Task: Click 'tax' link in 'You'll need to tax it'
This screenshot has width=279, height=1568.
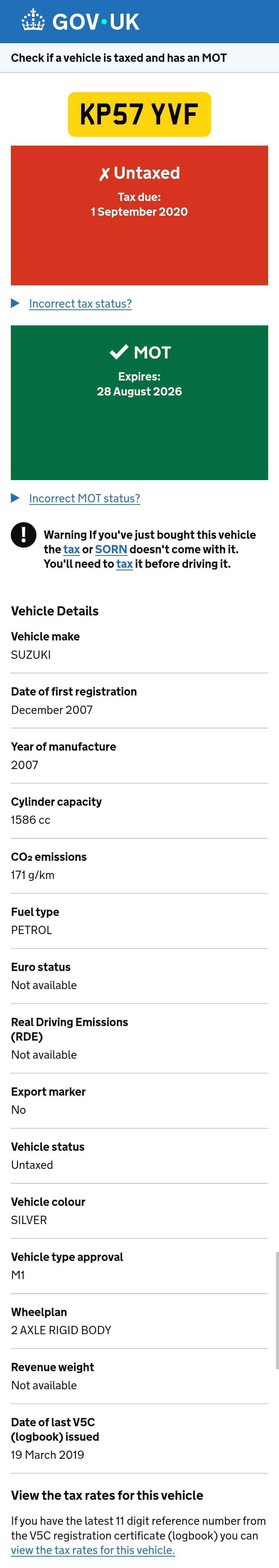Action: click(124, 564)
